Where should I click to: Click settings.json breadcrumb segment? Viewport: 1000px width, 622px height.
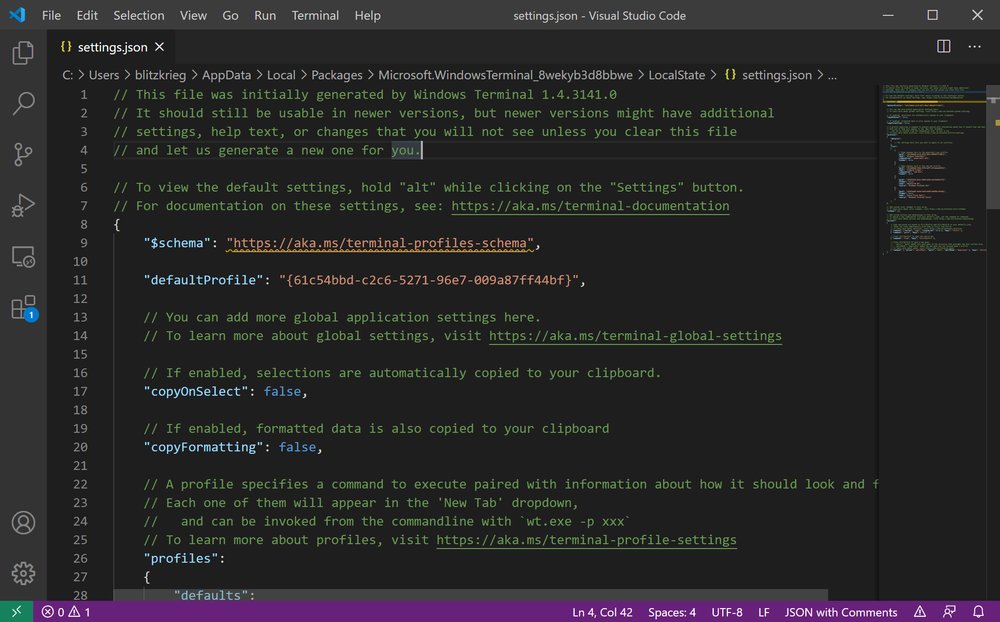(x=768, y=75)
